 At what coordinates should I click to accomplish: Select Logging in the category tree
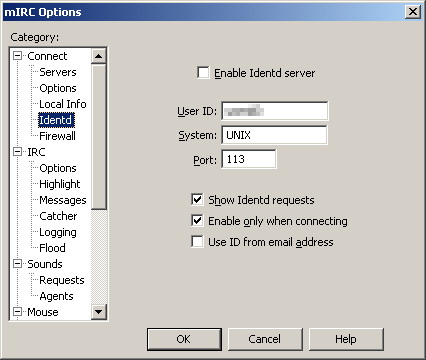(58, 232)
